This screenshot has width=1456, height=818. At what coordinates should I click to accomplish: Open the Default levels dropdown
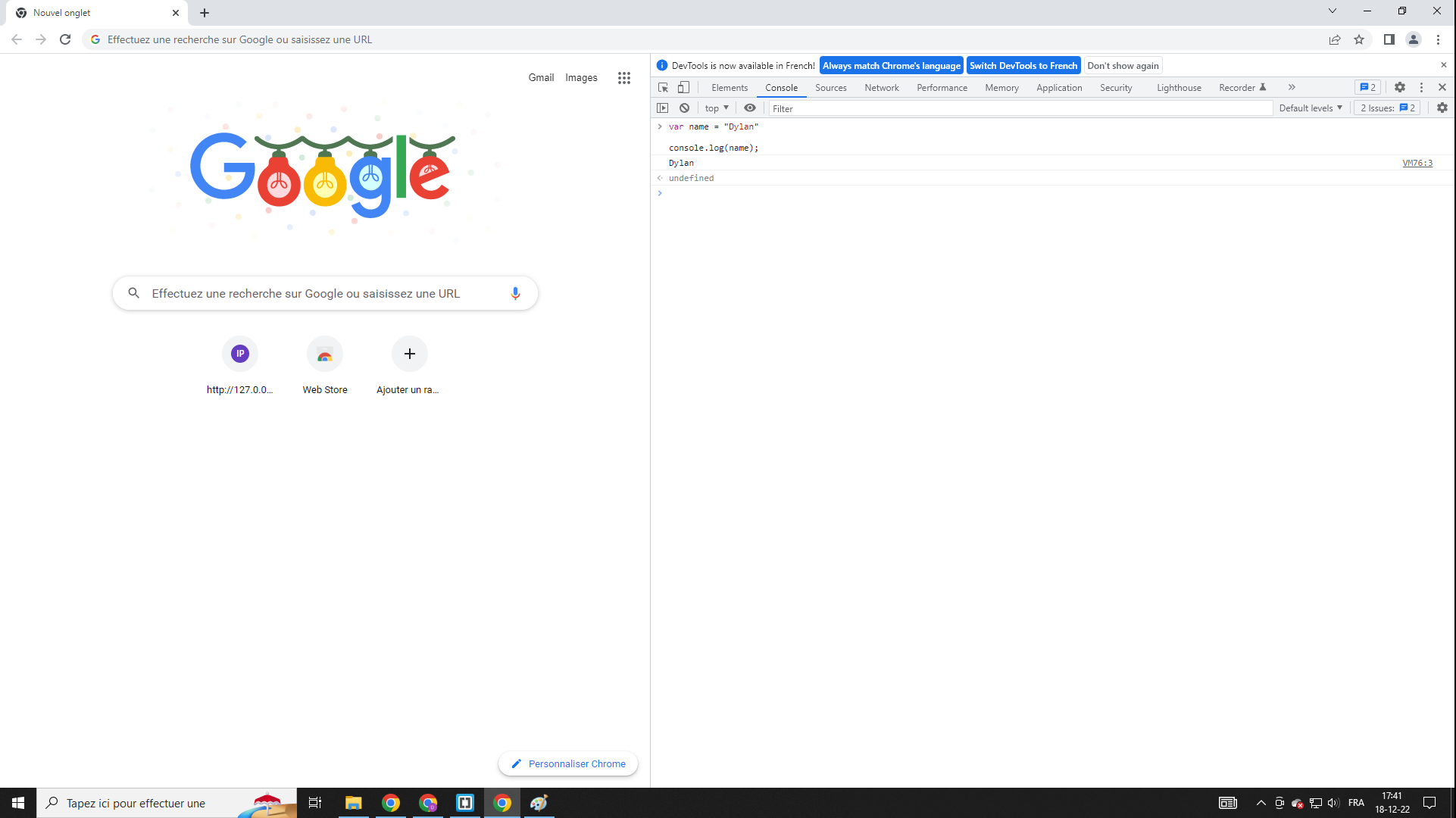click(1311, 108)
